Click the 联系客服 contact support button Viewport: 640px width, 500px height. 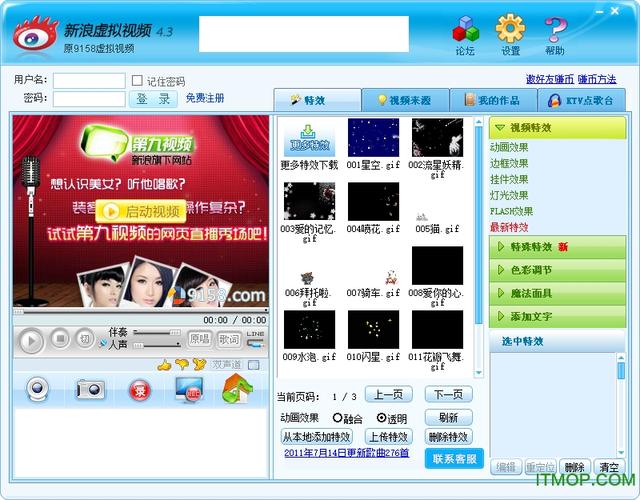[x=454, y=458]
